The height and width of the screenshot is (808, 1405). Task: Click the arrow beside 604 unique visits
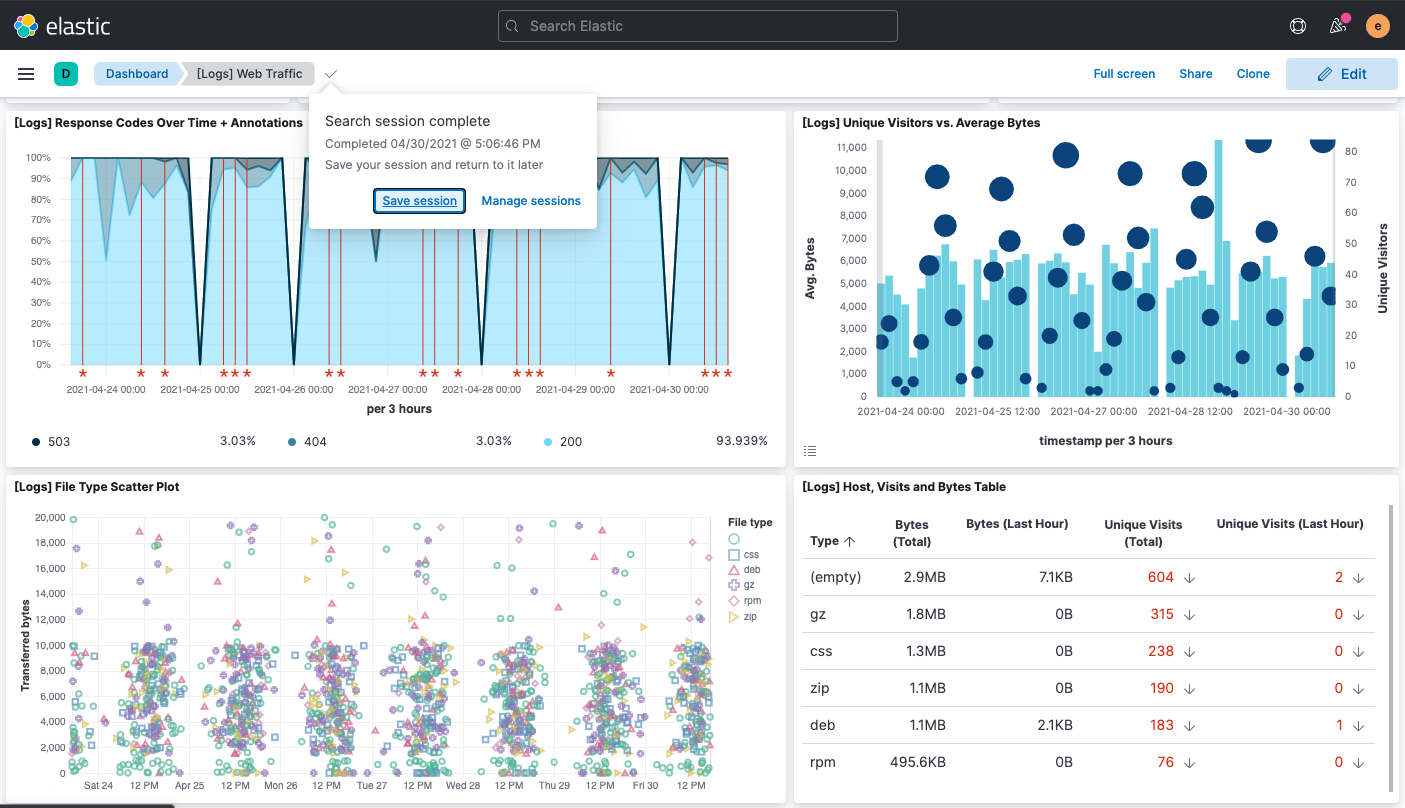tap(1189, 578)
